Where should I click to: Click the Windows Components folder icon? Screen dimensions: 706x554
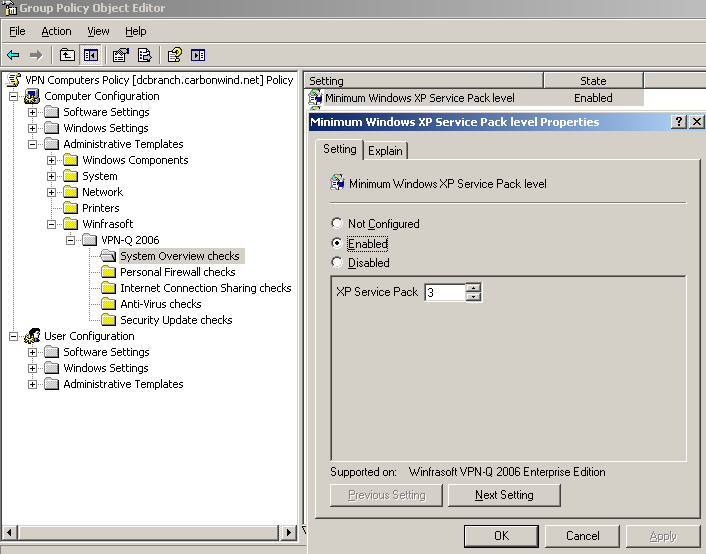tap(71, 160)
